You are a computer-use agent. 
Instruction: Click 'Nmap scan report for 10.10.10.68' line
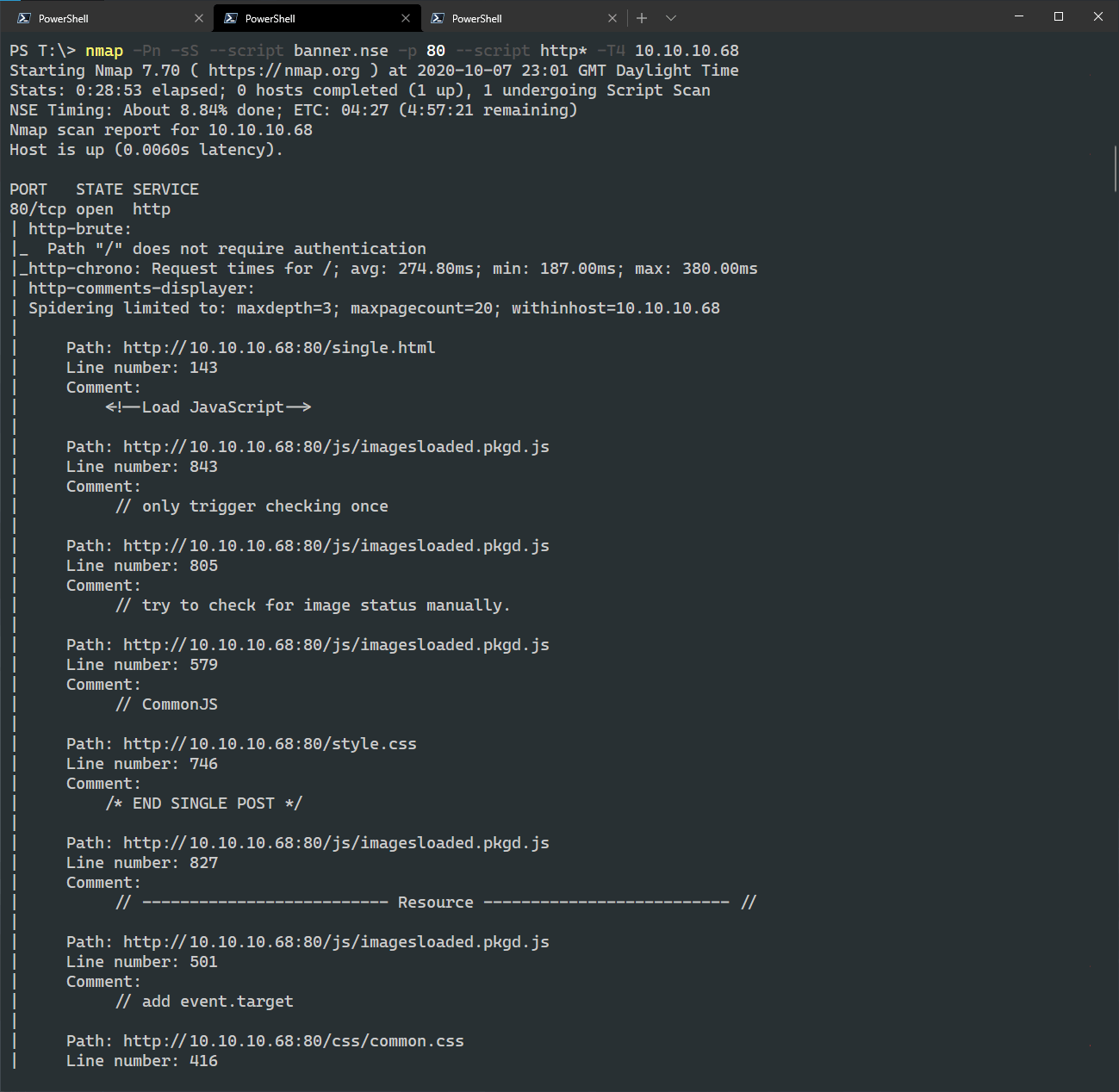(x=161, y=130)
